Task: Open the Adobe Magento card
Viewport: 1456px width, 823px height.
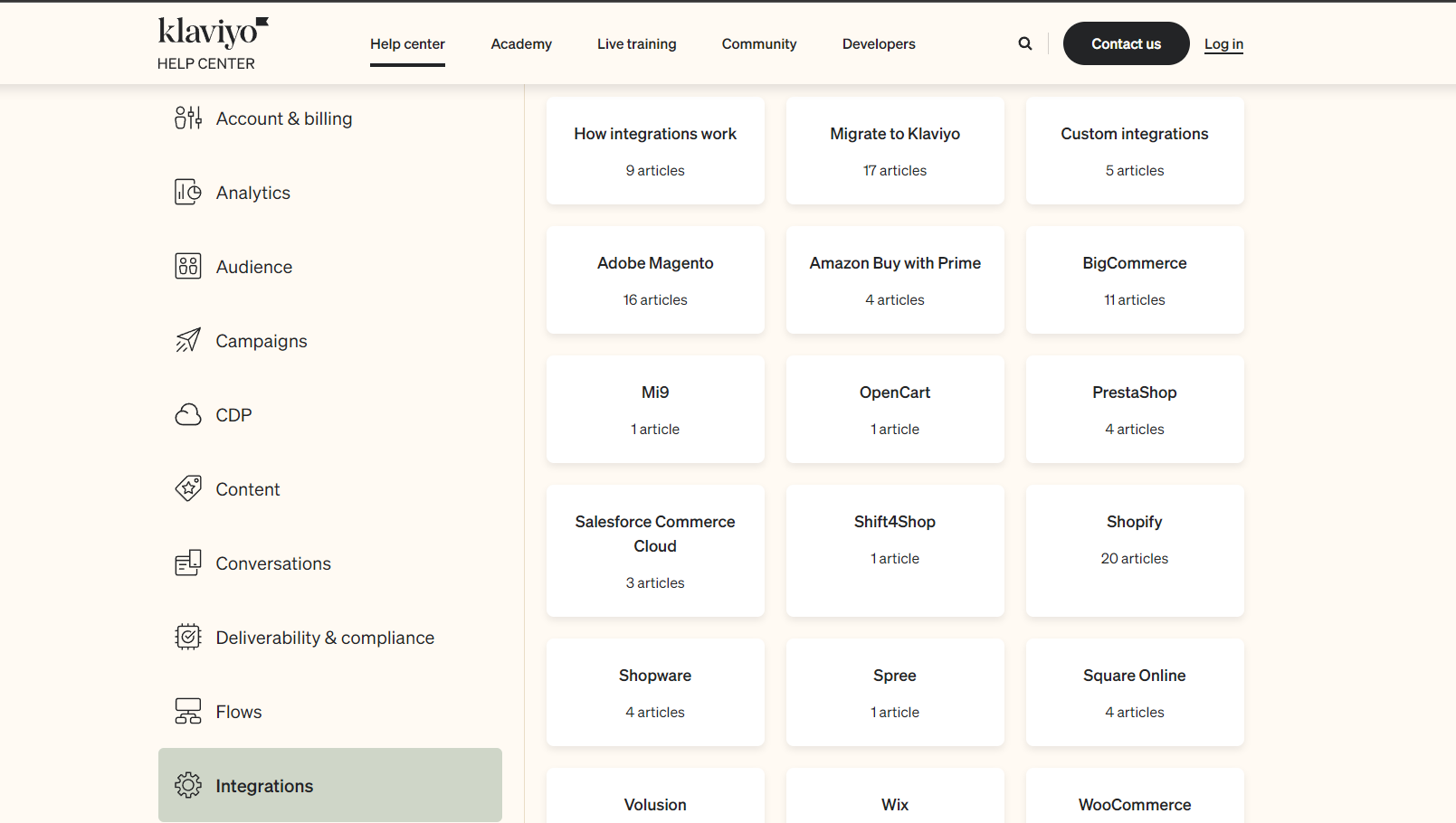Action: (x=655, y=280)
